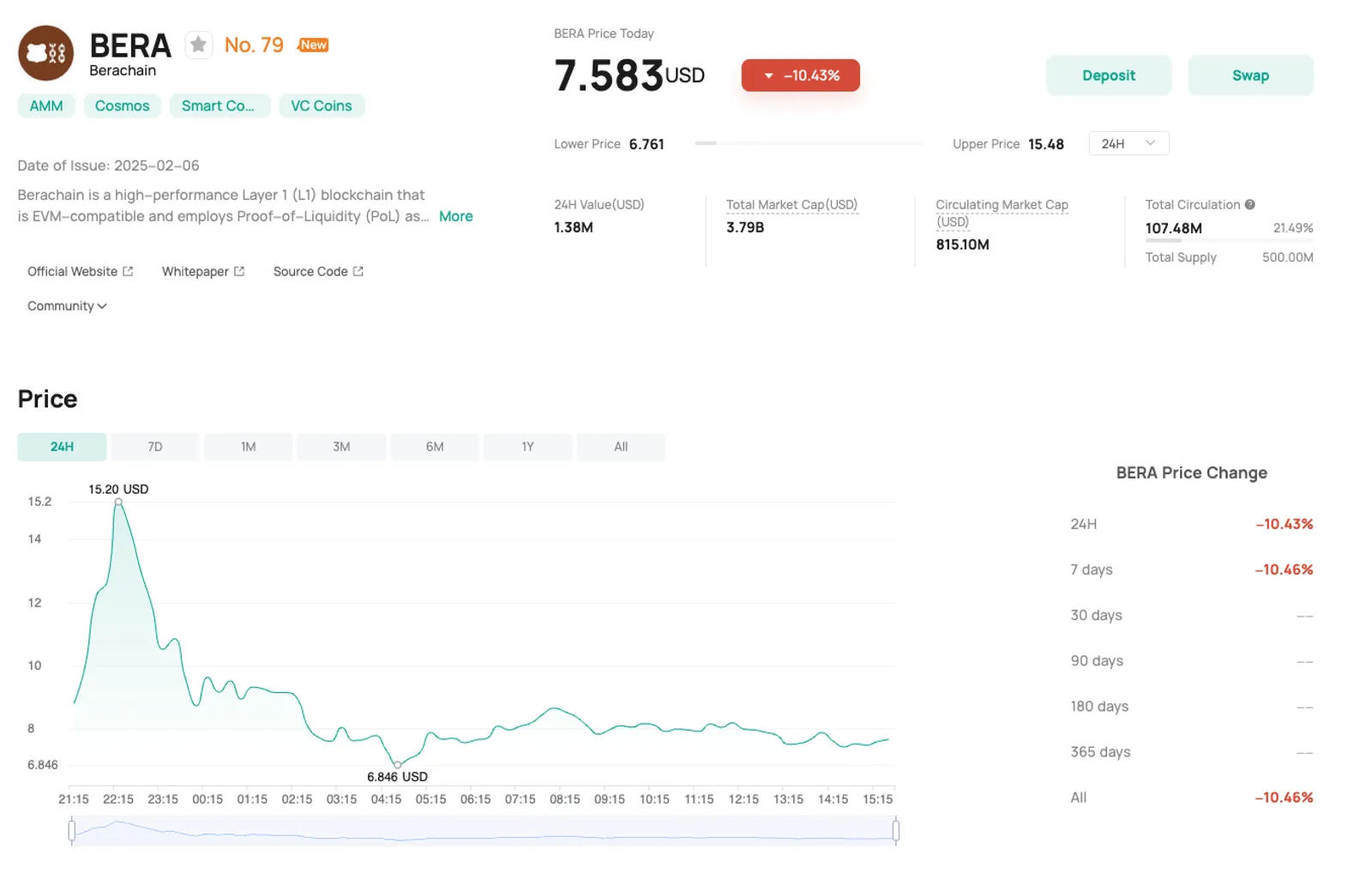
Task: Click the 7 days price change value -10.46%
Action: [x=1284, y=569]
